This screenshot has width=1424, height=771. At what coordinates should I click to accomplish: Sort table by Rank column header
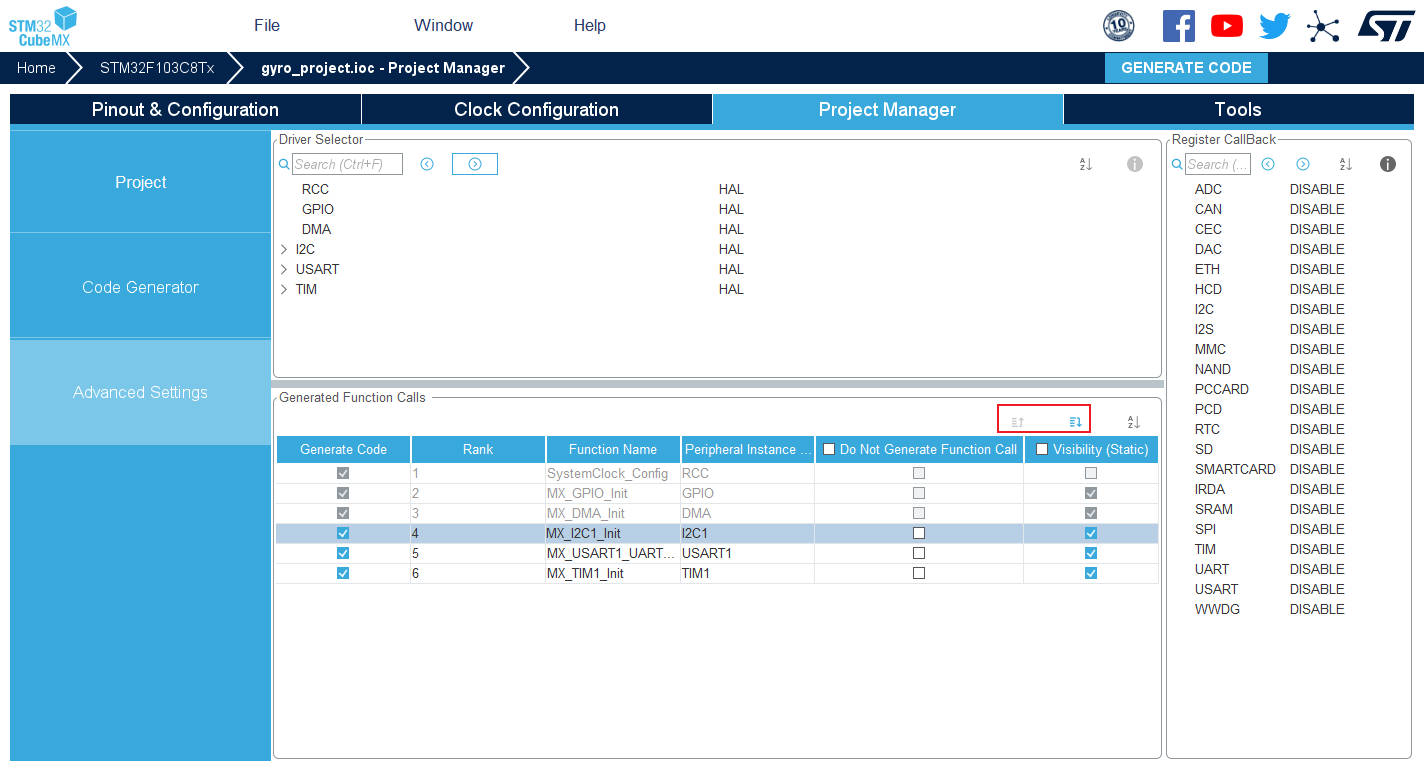(478, 450)
